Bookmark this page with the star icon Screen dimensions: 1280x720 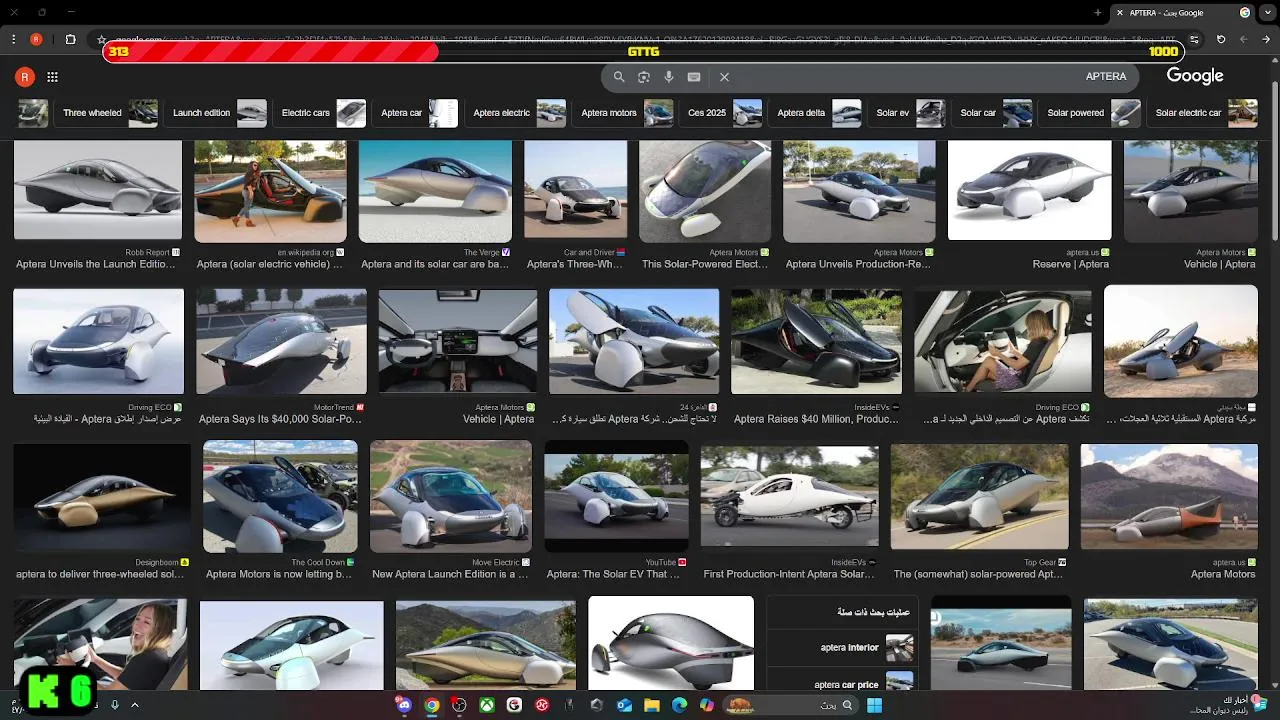[101, 39]
